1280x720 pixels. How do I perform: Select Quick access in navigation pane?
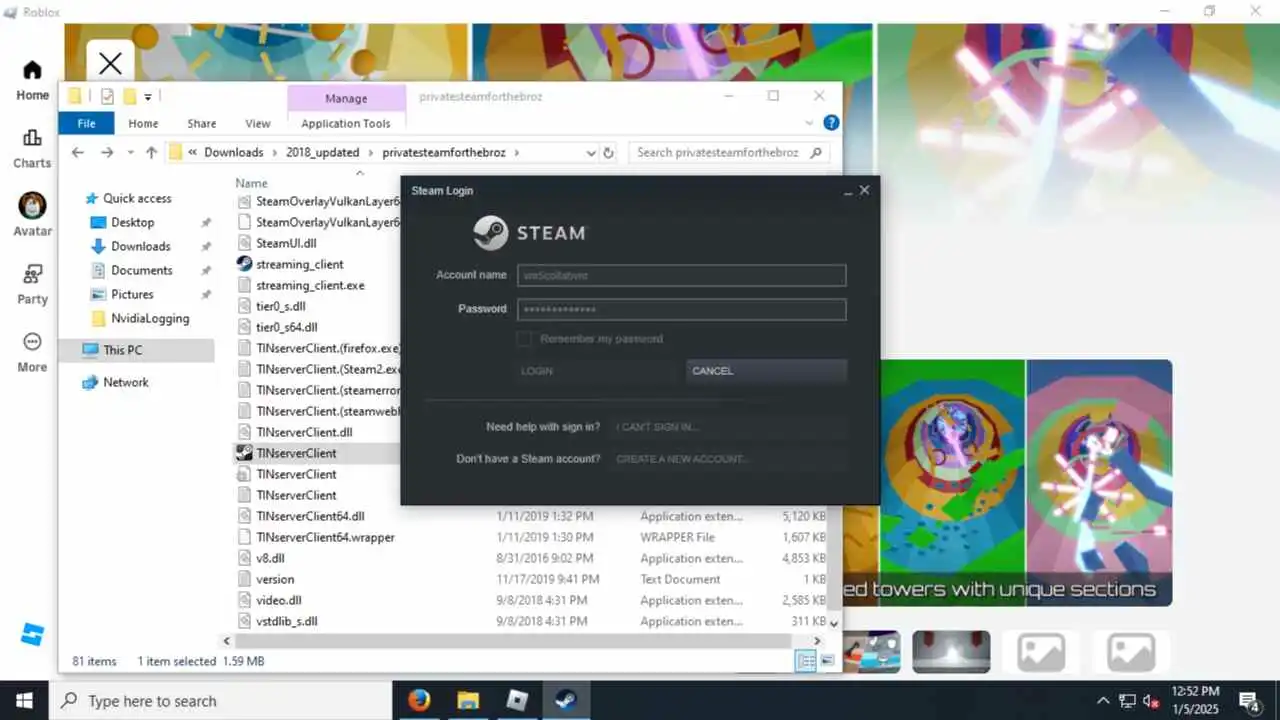coord(137,198)
